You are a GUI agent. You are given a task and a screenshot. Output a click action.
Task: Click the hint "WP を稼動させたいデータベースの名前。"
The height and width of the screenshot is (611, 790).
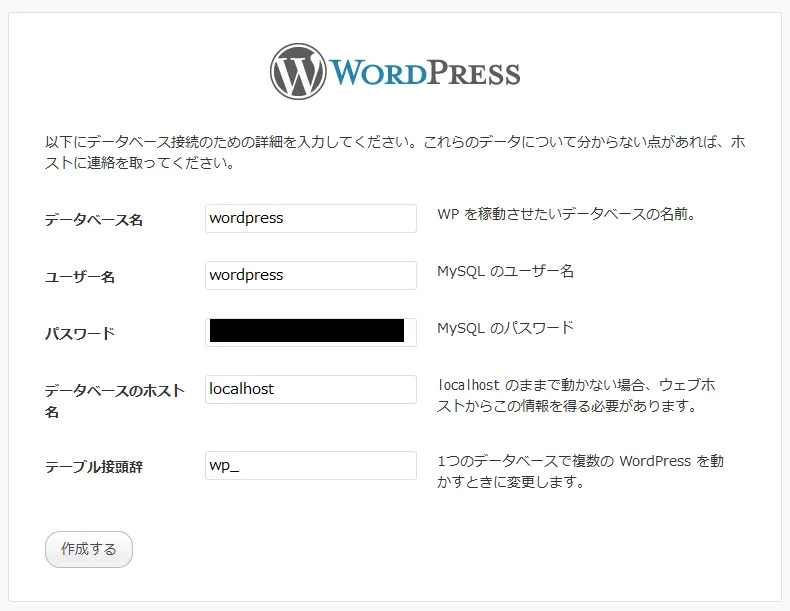click(x=567, y=214)
